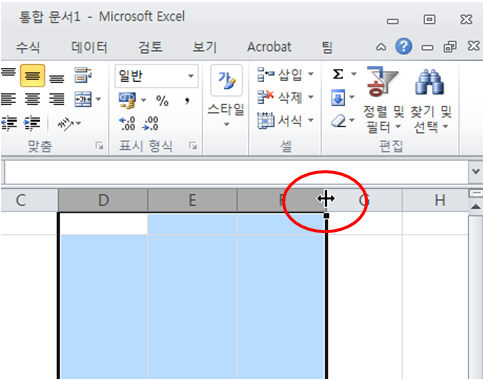Click text orientation icon
Viewport: 483px width, 380px height.
click(65, 124)
